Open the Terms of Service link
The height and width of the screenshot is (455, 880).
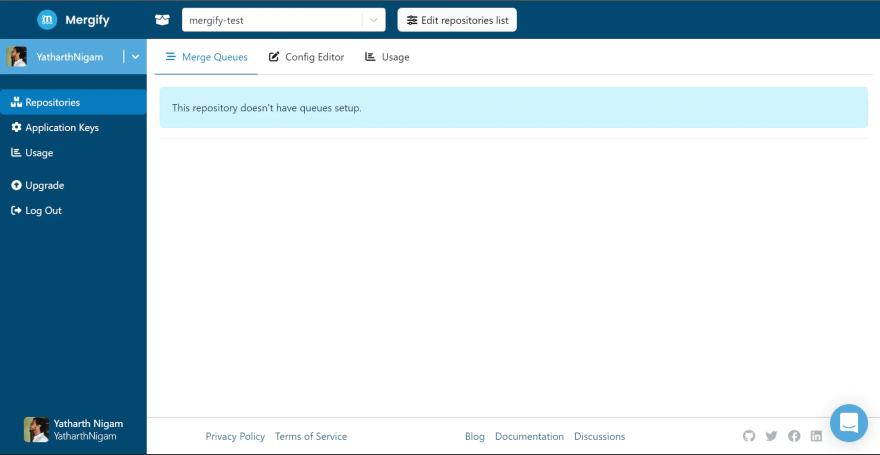pyautogui.click(x=311, y=436)
